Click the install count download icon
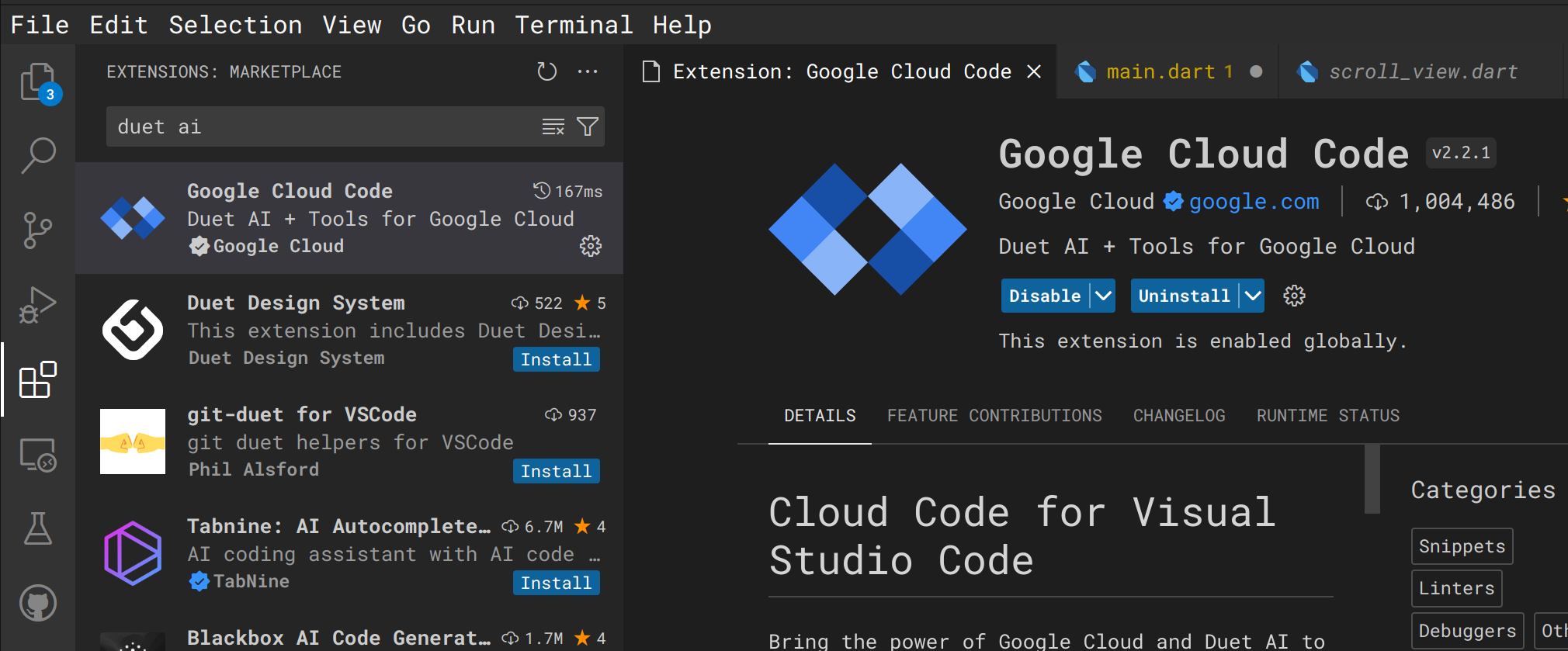This screenshot has height=651, width=1568. pyautogui.click(x=1377, y=202)
